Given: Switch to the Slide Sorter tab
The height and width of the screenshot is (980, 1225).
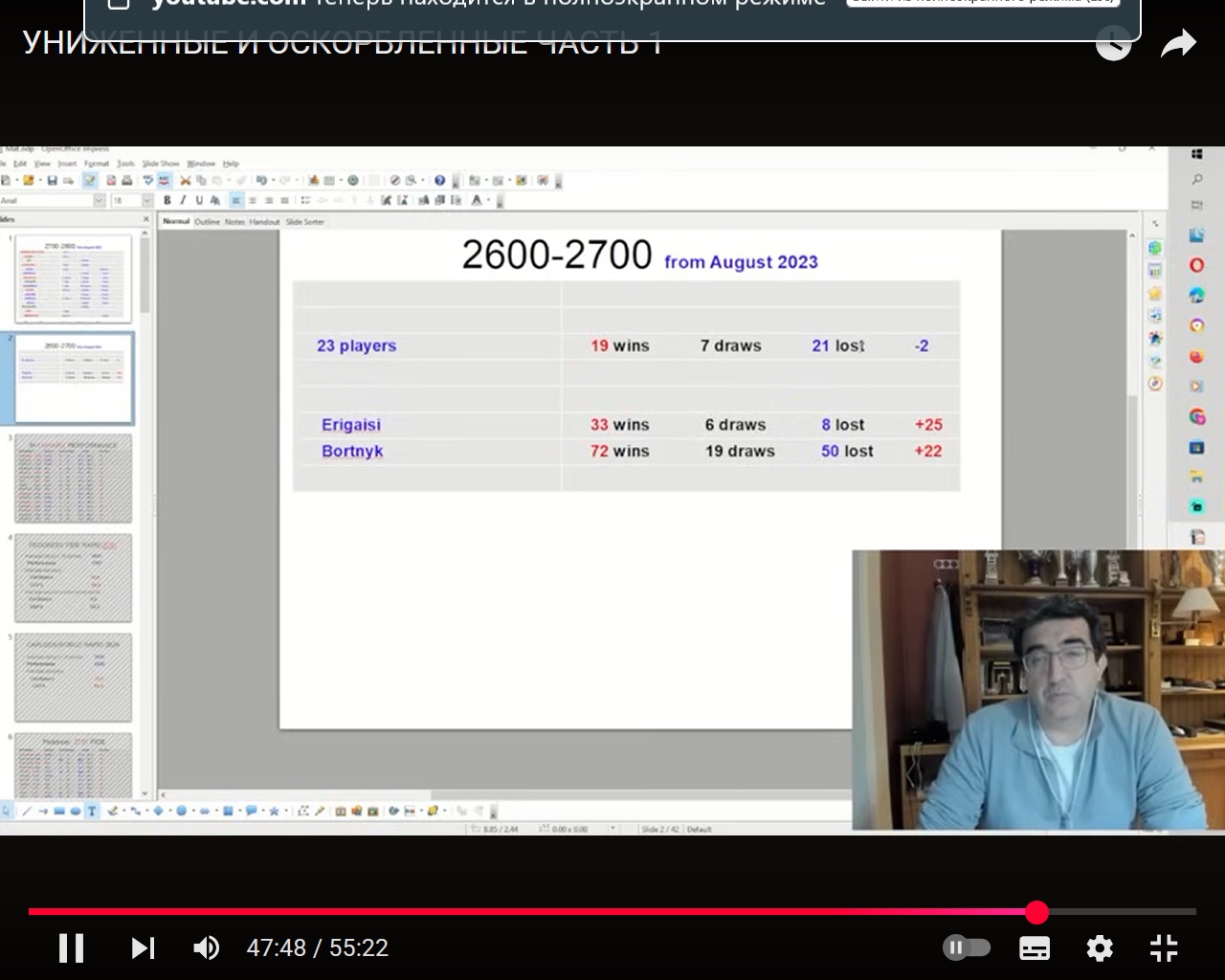Looking at the screenshot, I should pos(304,221).
